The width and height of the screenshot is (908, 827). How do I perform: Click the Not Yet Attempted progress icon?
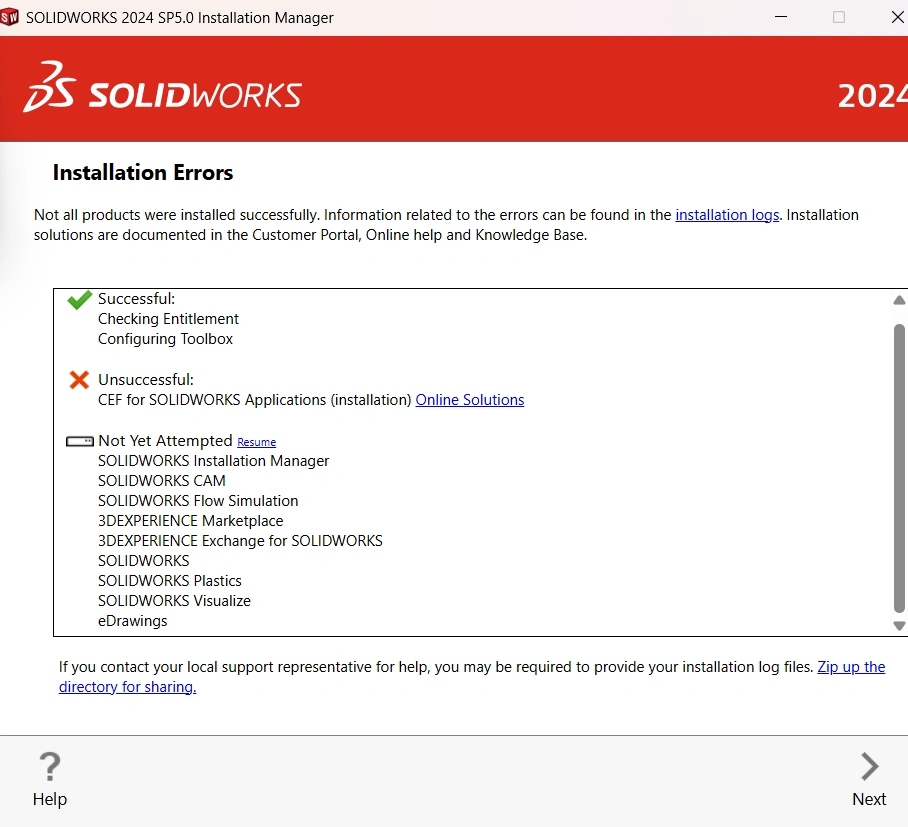pos(80,441)
